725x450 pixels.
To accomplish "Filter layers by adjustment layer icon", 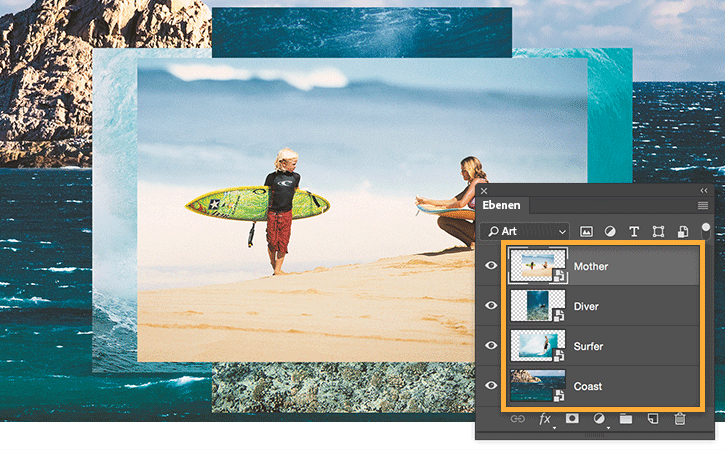I will pyautogui.click(x=610, y=232).
